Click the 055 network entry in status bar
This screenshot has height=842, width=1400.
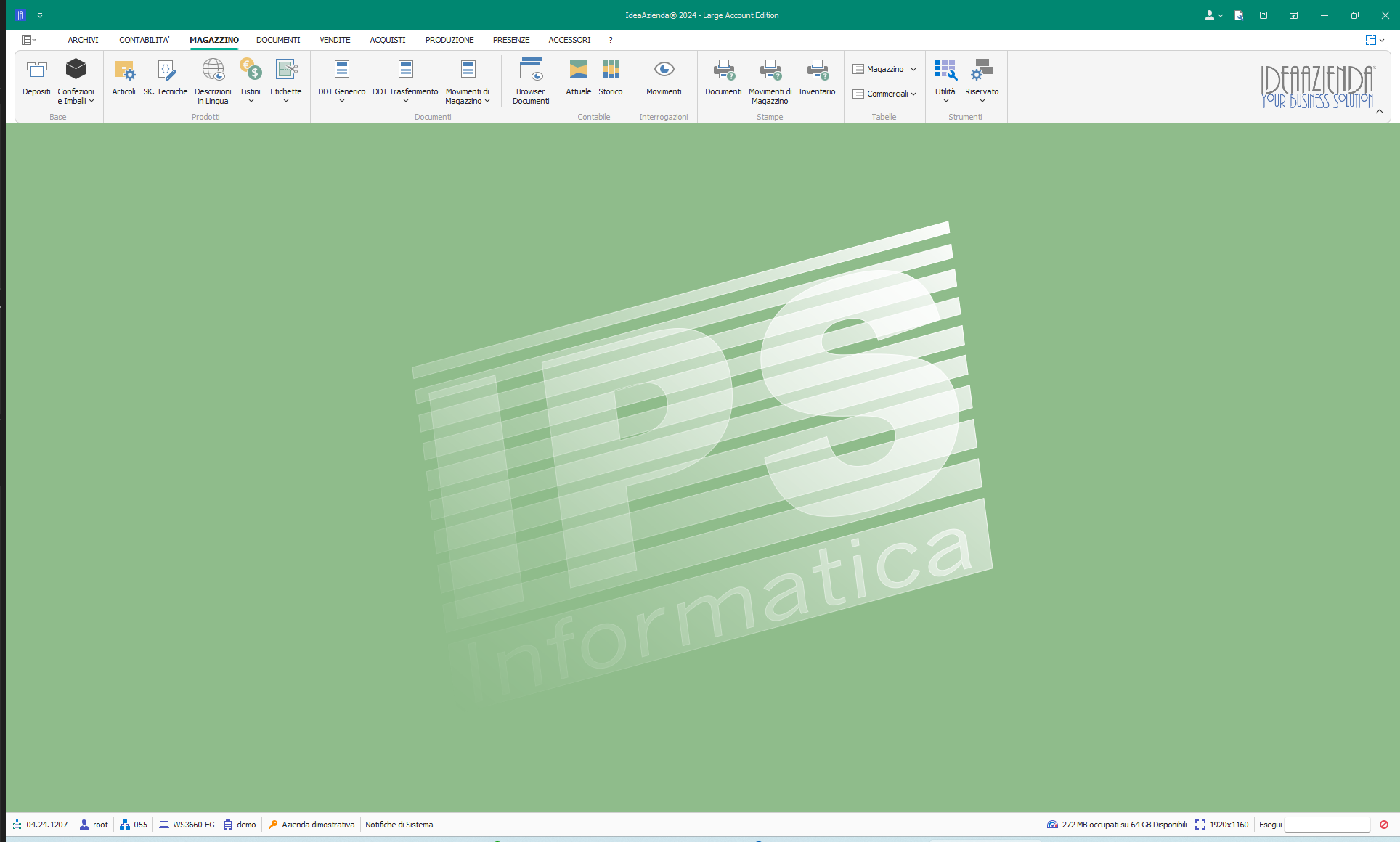tap(134, 825)
